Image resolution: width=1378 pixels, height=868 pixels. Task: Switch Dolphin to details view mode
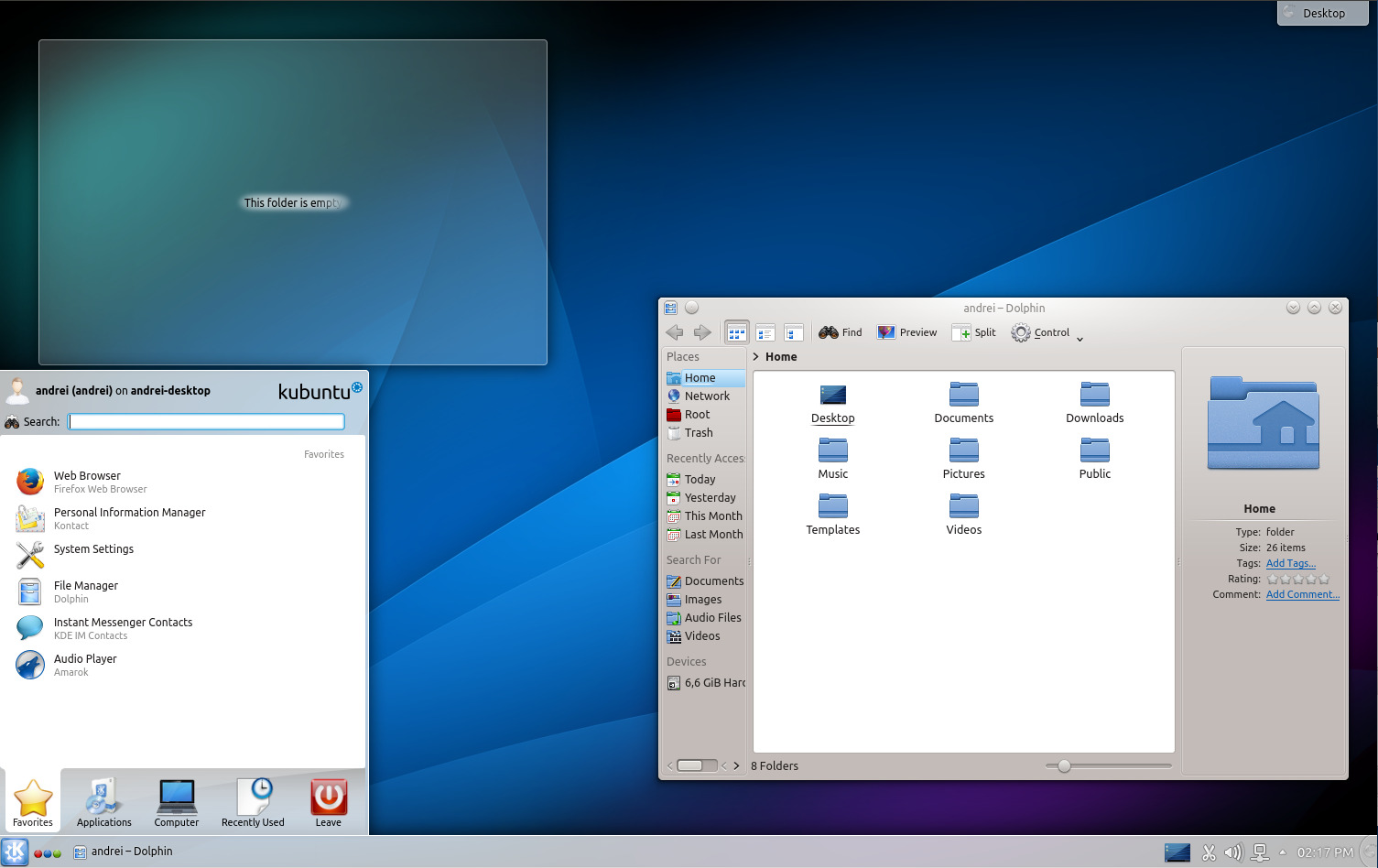coord(765,331)
